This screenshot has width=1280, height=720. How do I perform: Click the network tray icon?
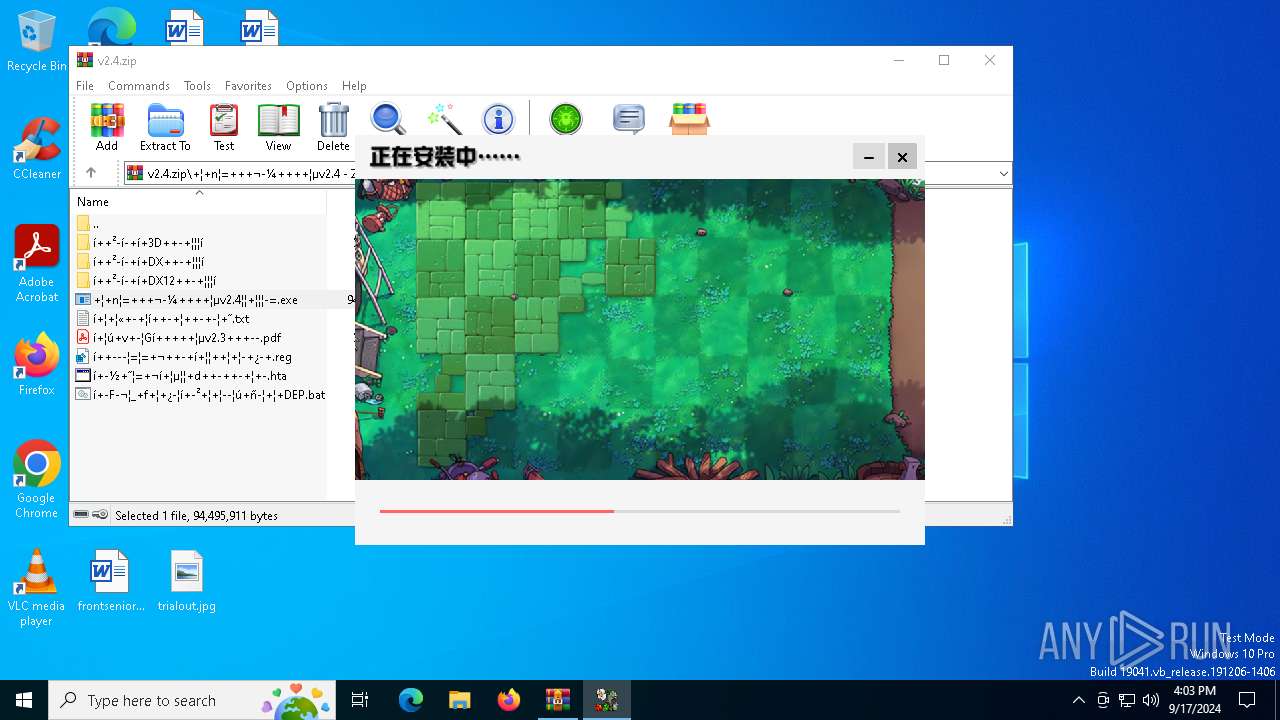tap(1126, 700)
